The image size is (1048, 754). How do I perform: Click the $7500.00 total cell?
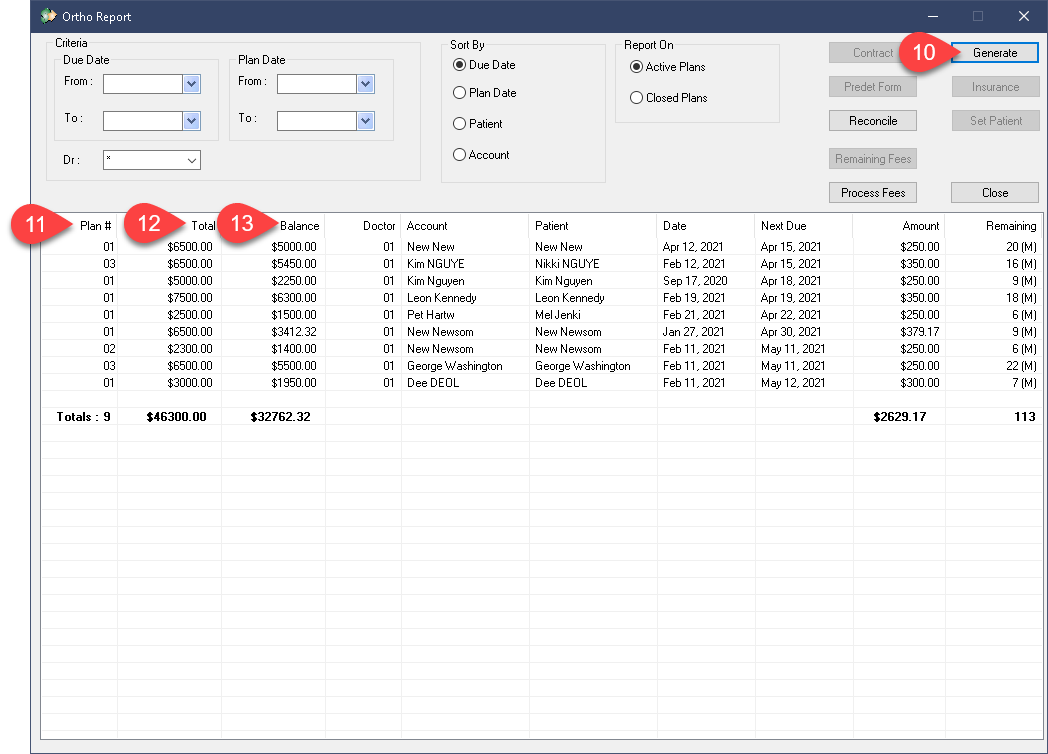190,297
